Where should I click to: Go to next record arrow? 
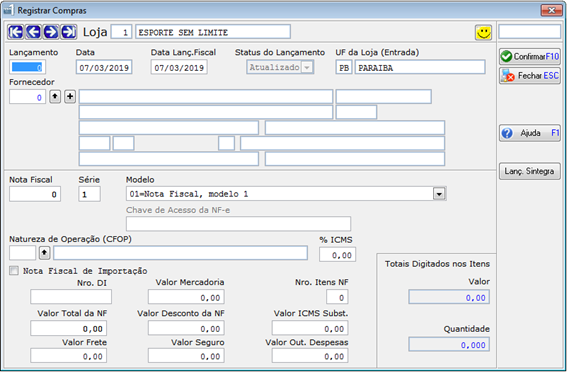click(51, 32)
